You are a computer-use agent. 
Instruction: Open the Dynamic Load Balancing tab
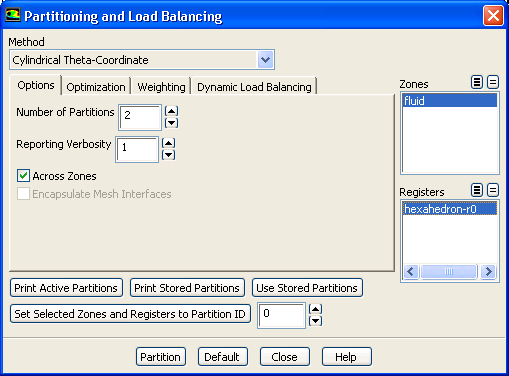(x=254, y=87)
